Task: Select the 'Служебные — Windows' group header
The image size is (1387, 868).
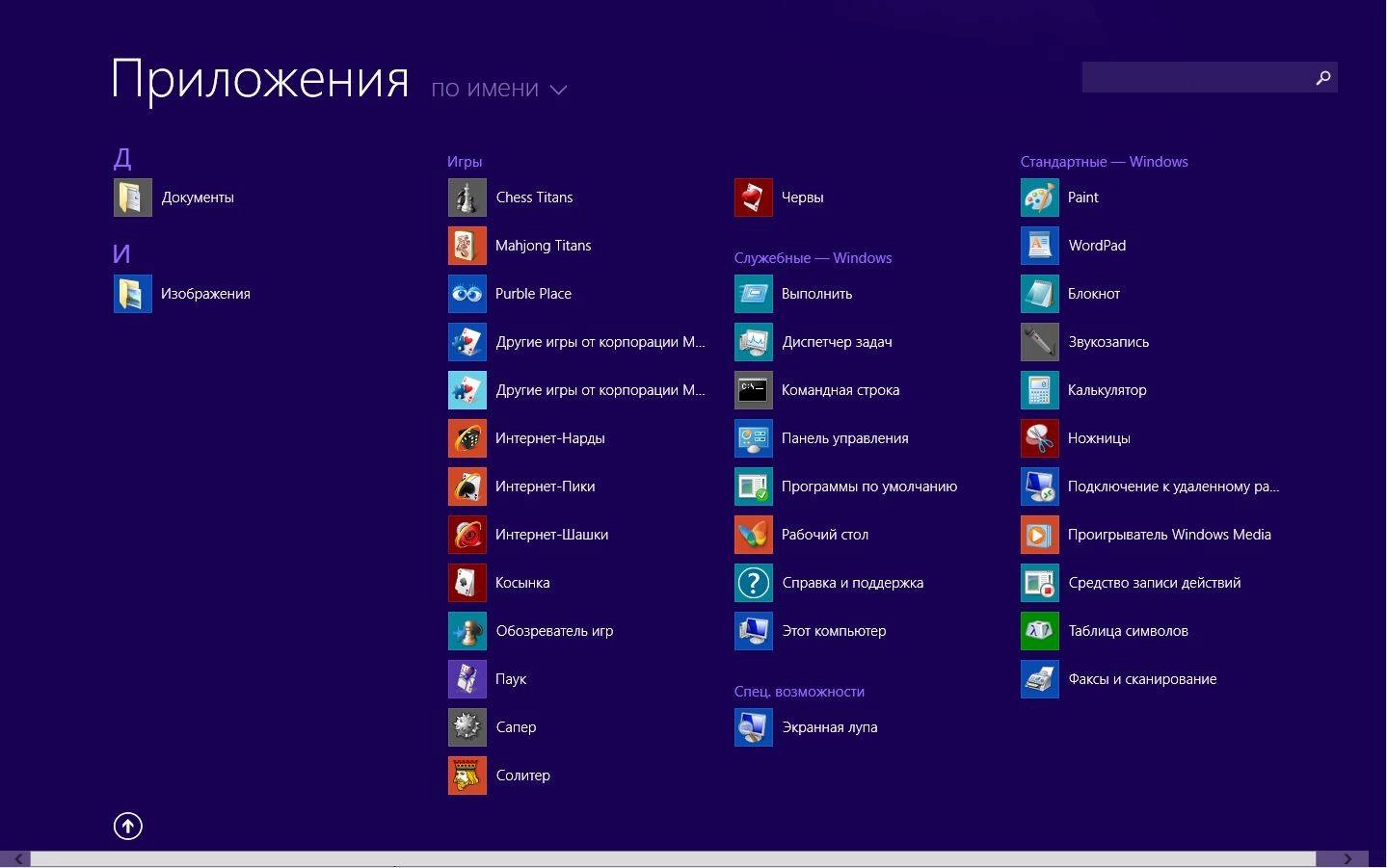Action: 813,258
